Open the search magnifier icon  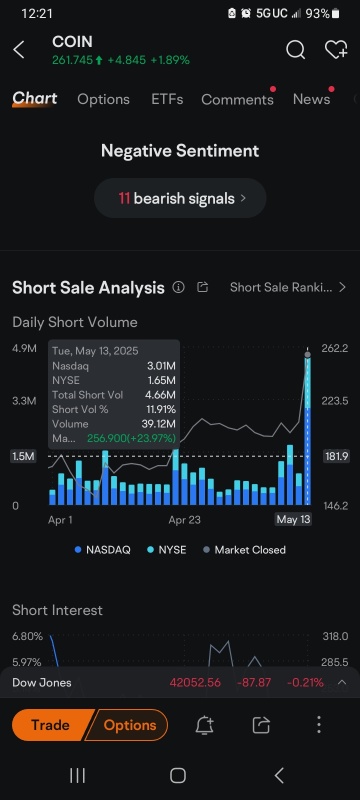point(295,50)
